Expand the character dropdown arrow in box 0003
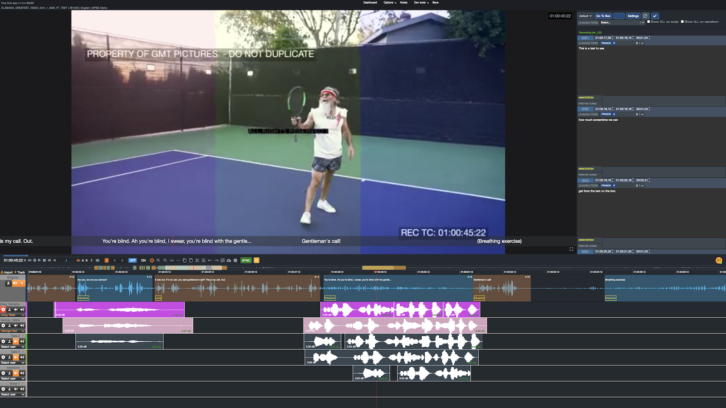726x408 pixels. pyautogui.click(x=642, y=185)
